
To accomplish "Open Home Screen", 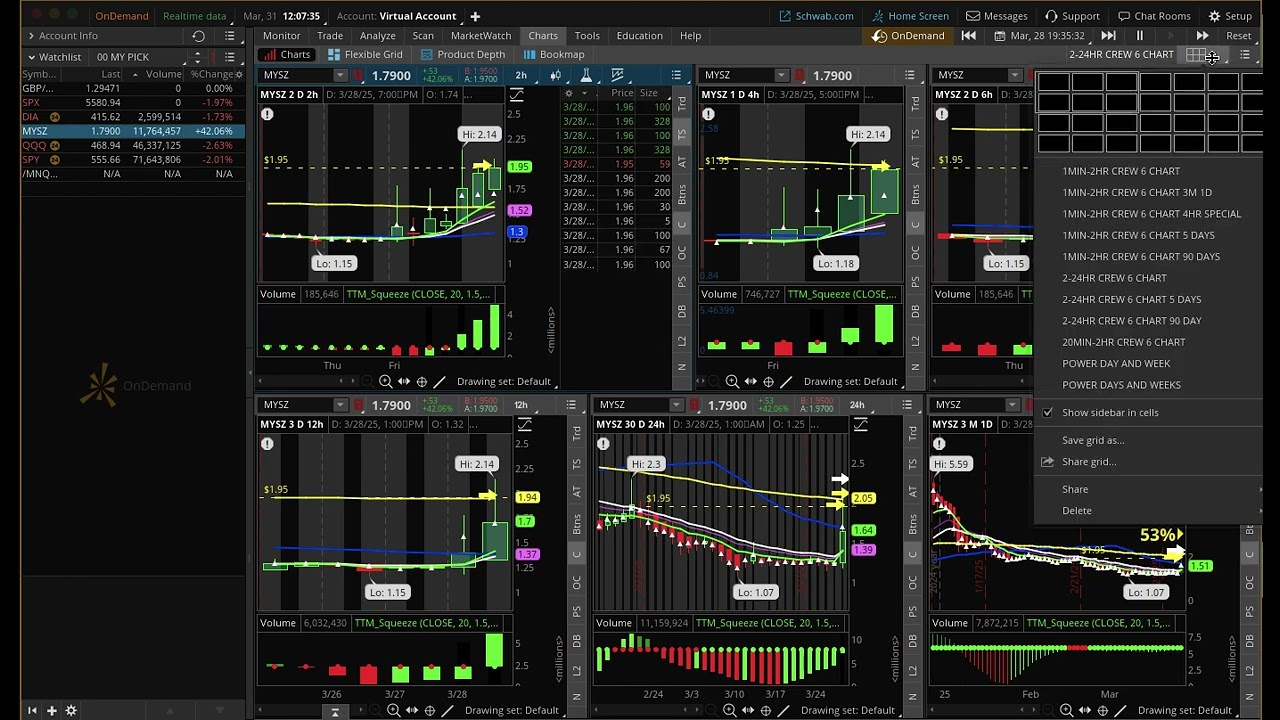I will (x=910, y=16).
